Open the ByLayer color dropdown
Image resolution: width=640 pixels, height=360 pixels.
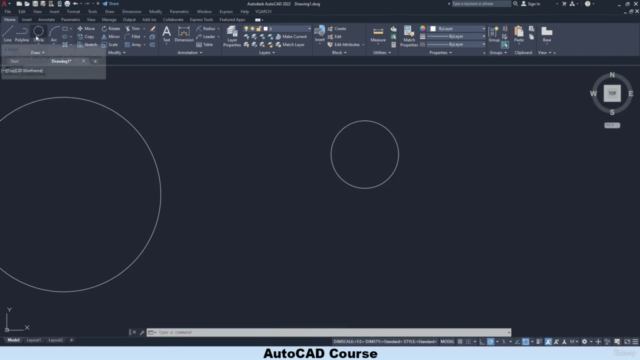point(458,29)
